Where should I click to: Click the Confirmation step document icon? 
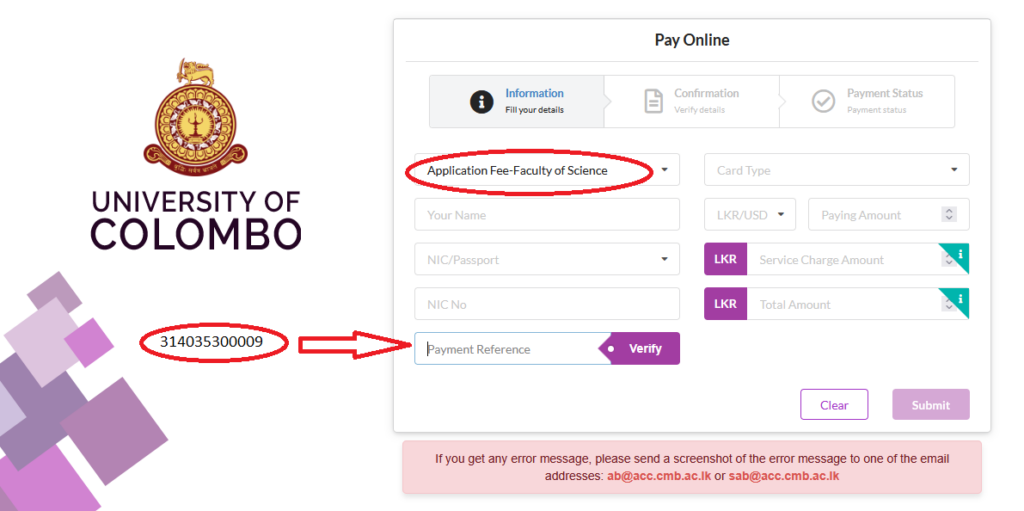[654, 102]
